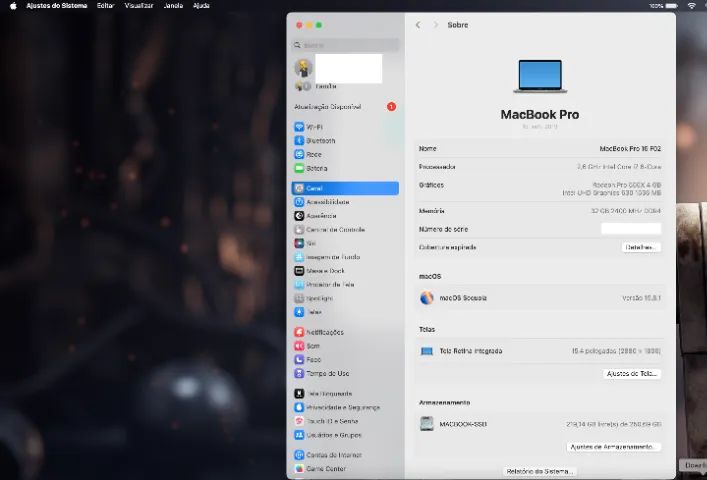Open the Notificações bell icon
This screenshot has height=480, width=707.
point(299,332)
